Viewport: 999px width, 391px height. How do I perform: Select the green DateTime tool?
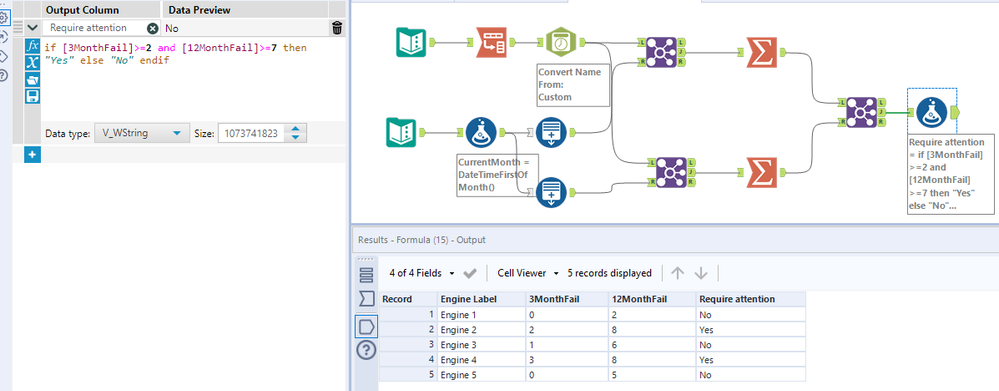click(x=561, y=43)
